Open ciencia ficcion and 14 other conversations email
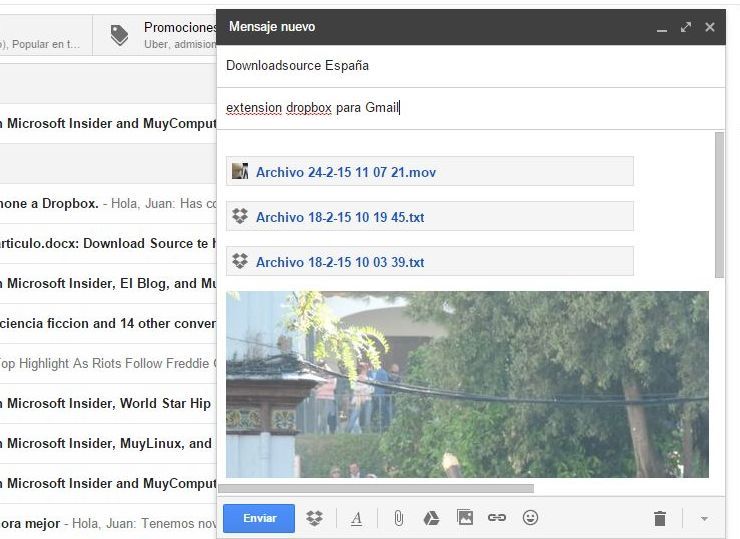The image size is (740, 539). point(108,323)
